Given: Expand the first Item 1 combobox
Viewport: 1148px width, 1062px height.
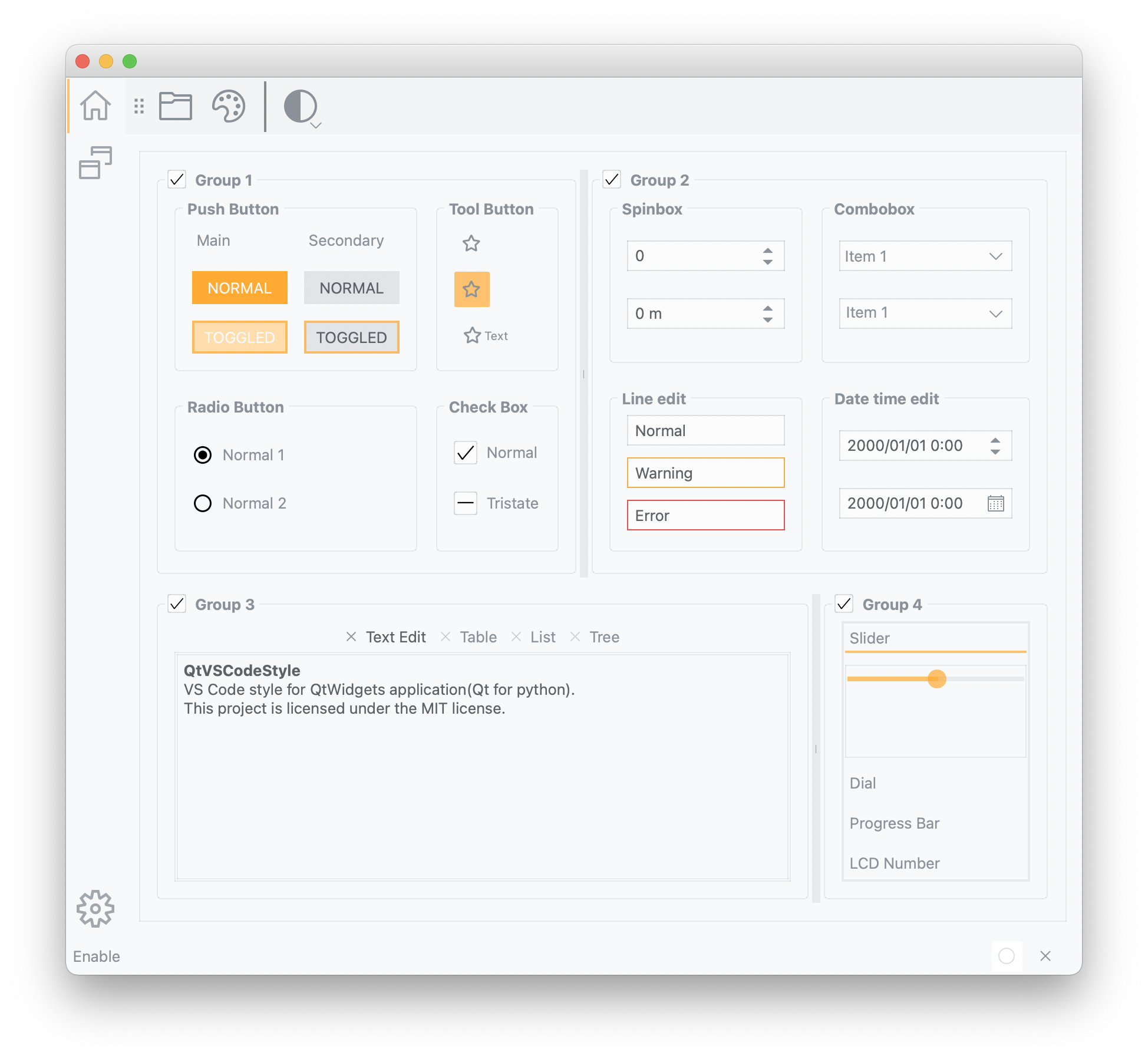Looking at the screenshot, I should pos(925,256).
